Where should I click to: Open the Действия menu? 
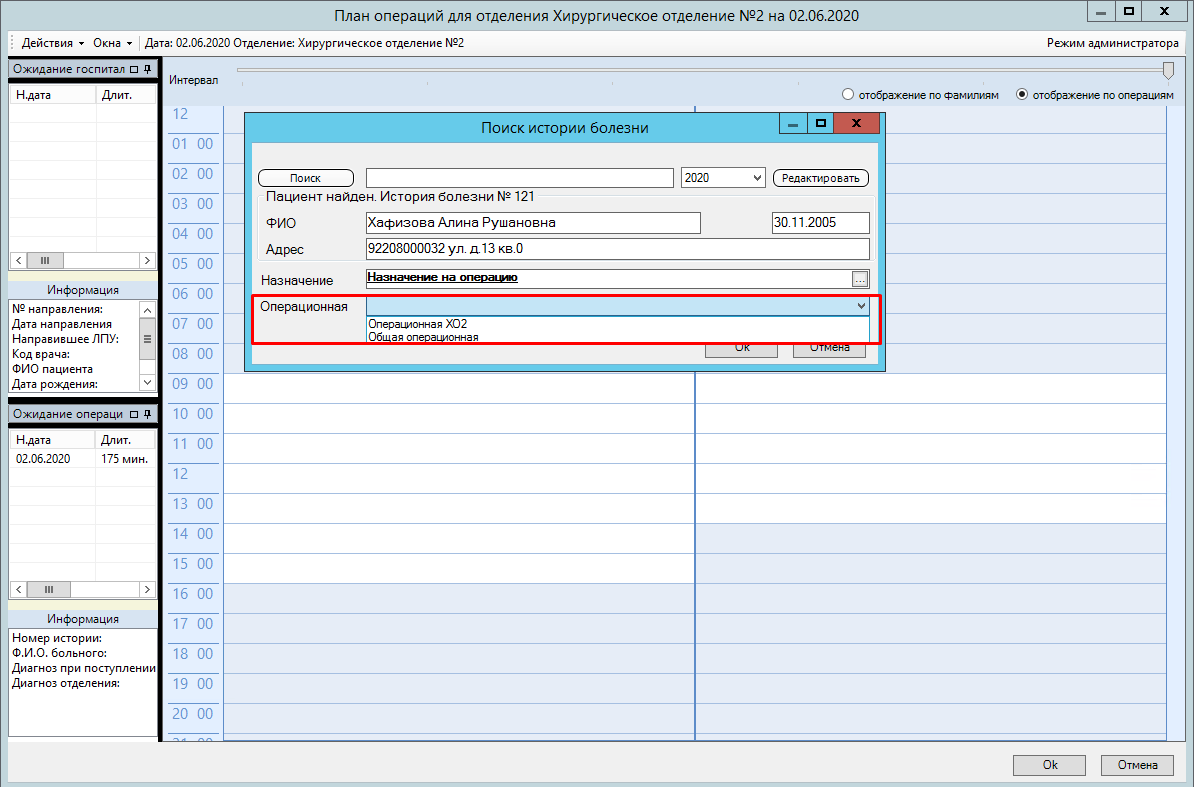53,43
